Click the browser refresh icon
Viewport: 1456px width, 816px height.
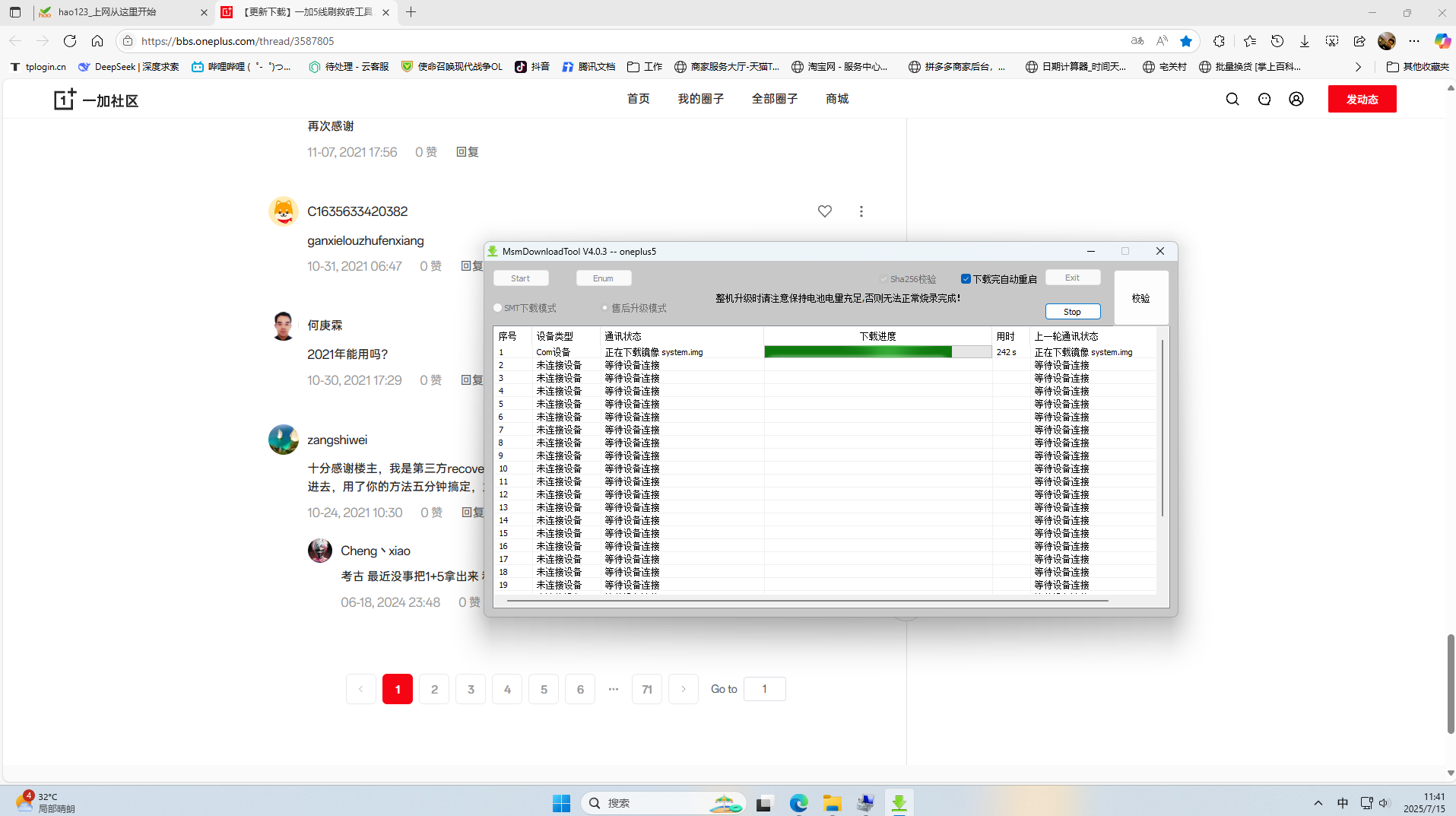[x=70, y=41]
